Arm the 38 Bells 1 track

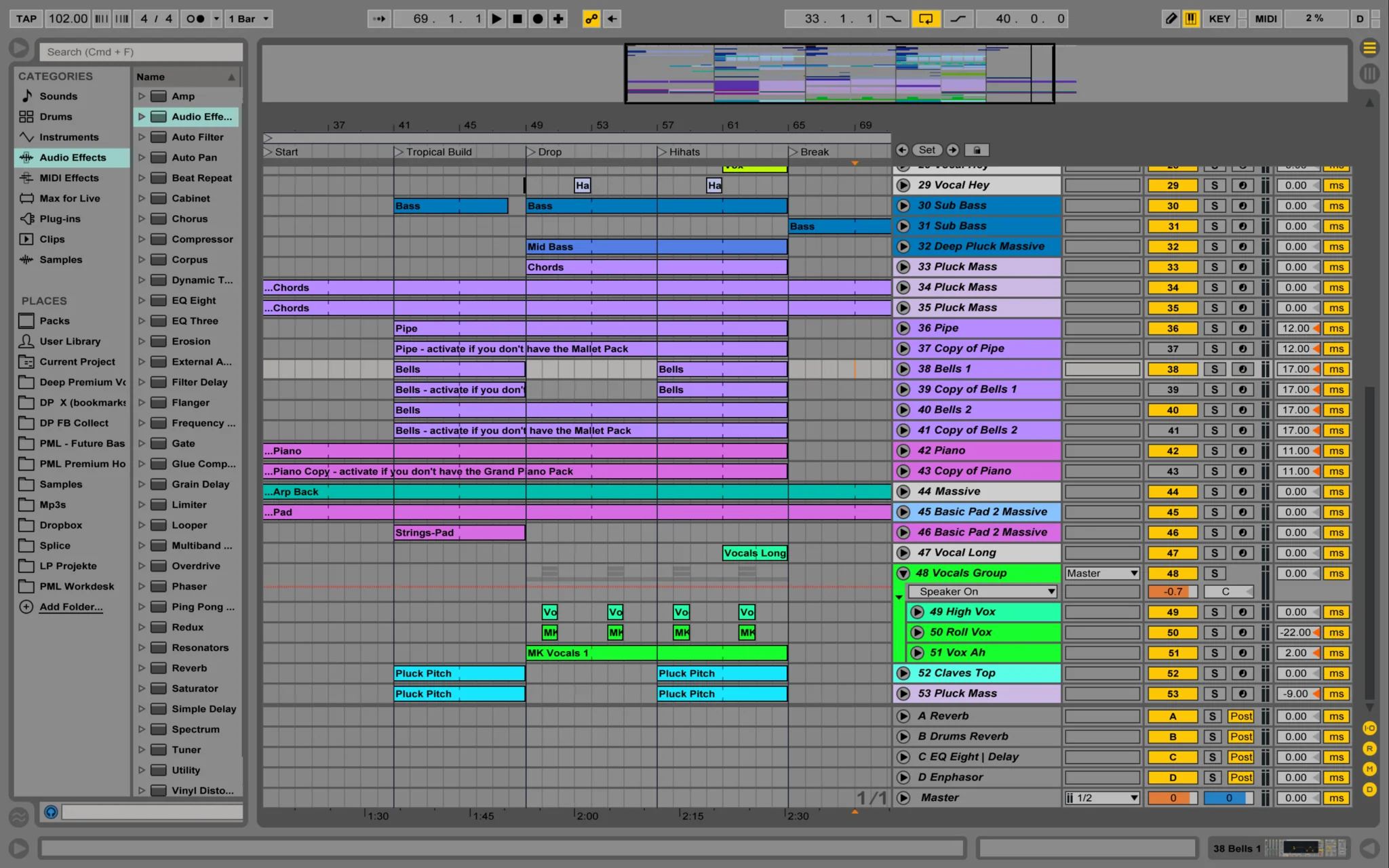[1243, 369]
